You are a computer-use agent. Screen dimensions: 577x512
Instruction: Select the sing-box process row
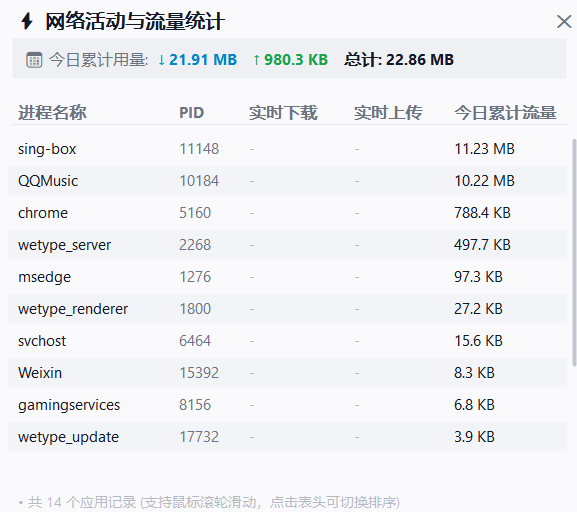click(x=287, y=149)
